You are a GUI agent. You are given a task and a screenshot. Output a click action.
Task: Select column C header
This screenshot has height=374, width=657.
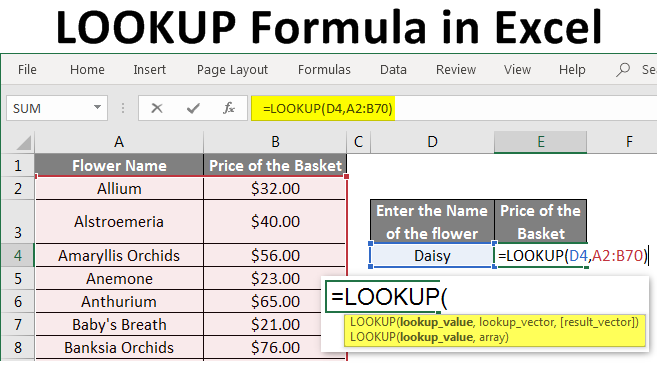pos(358,142)
